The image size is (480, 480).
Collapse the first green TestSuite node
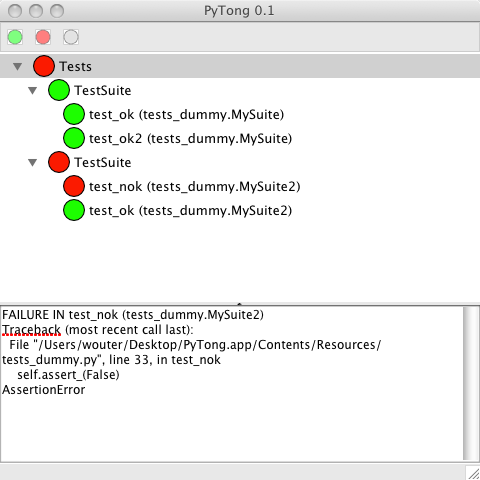[x=32, y=91]
